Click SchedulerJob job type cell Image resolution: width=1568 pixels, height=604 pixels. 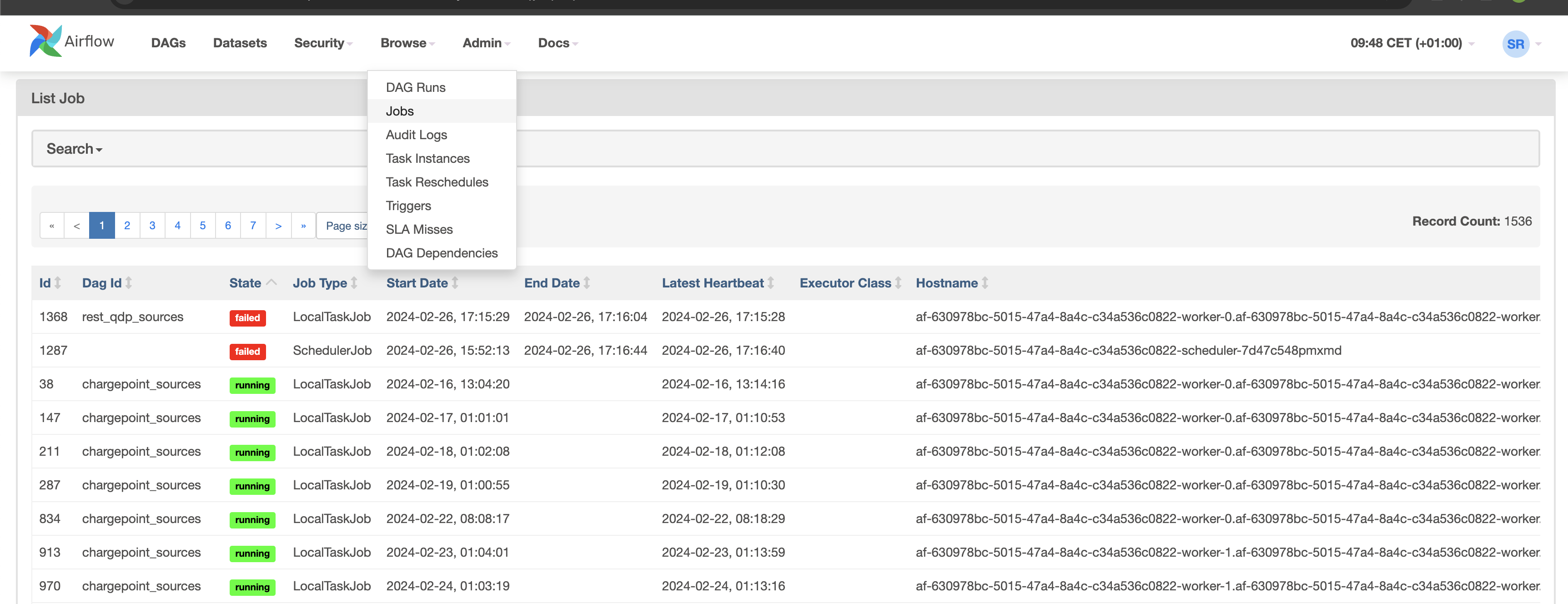coord(332,351)
